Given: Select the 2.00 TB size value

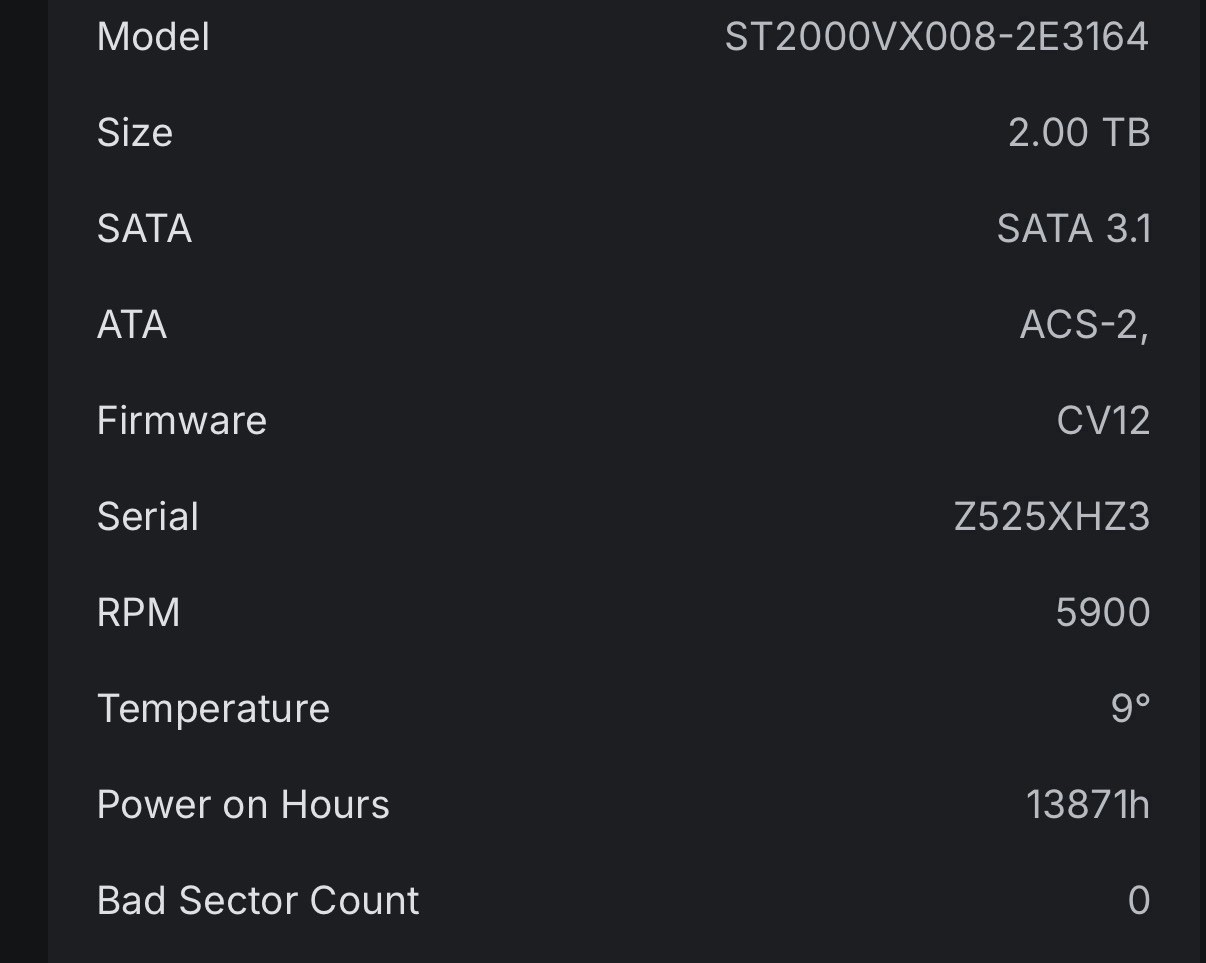Looking at the screenshot, I should [x=1079, y=133].
